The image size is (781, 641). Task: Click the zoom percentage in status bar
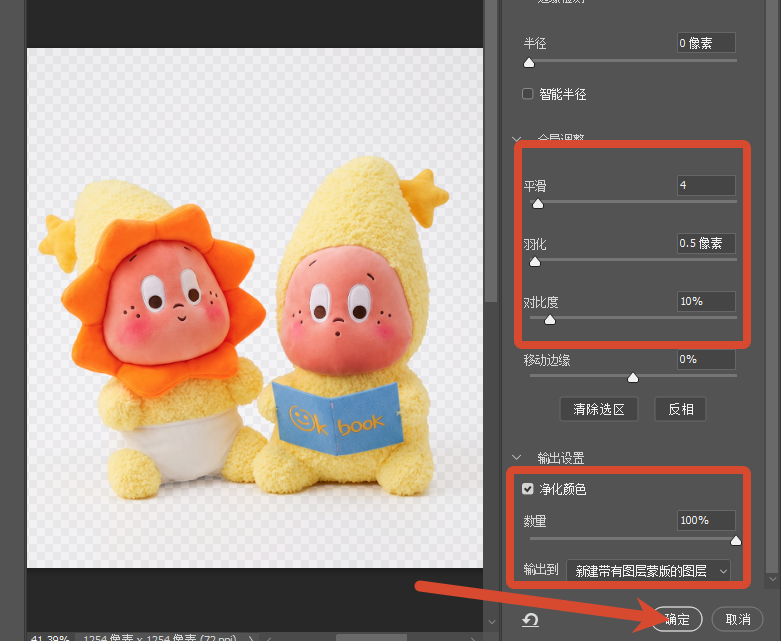[50, 638]
